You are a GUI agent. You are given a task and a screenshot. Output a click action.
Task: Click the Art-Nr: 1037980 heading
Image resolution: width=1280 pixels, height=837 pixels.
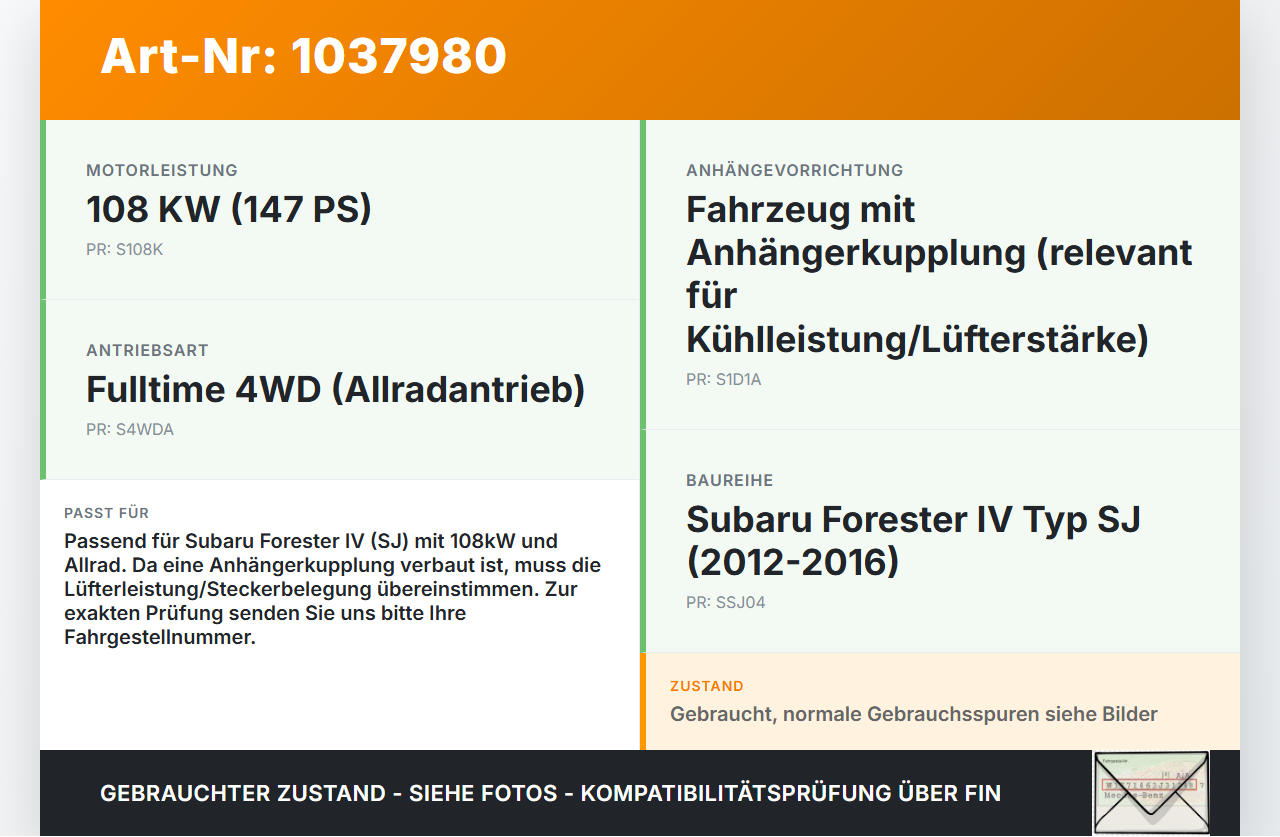[304, 56]
